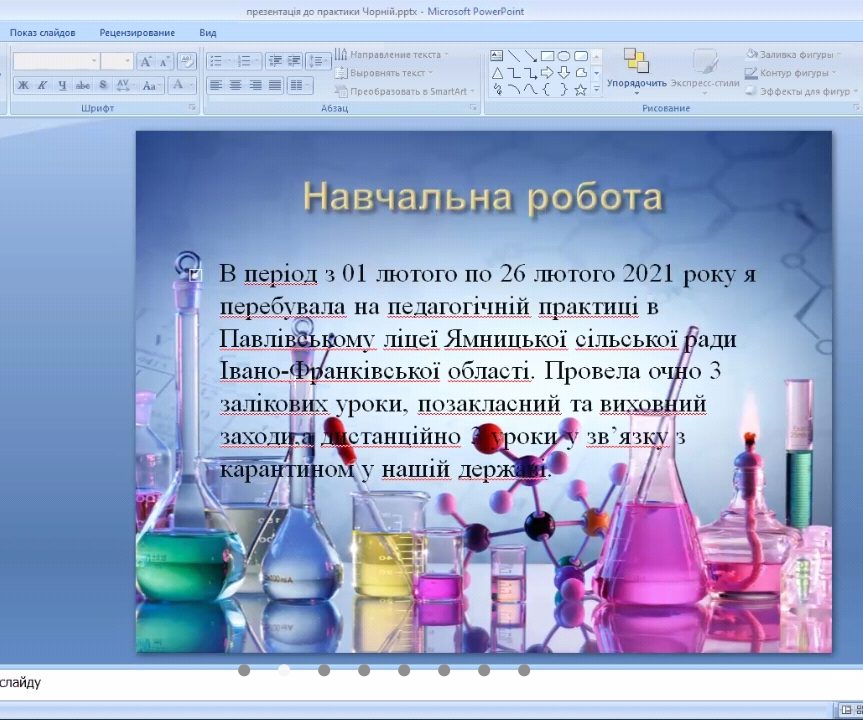Select the Right Arrow shape
This screenshot has height=720, width=863.
pyautogui.click(x=548, y=72)
